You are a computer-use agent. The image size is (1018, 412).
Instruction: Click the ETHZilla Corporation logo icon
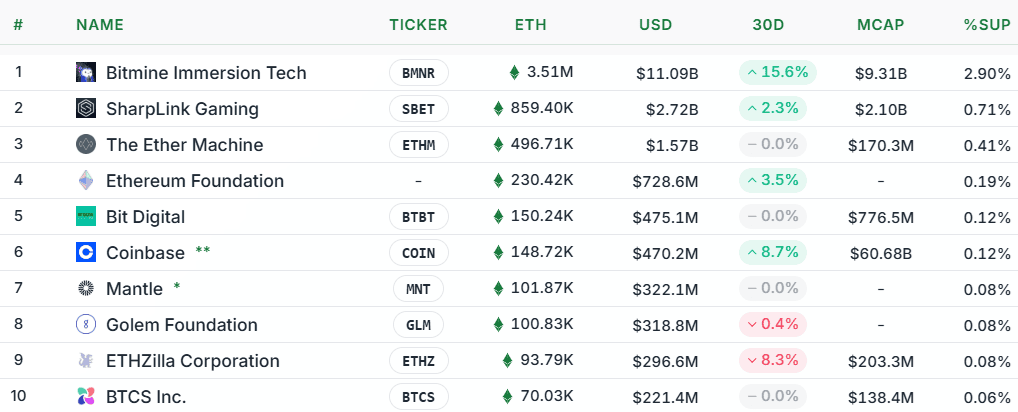[85, 361]
